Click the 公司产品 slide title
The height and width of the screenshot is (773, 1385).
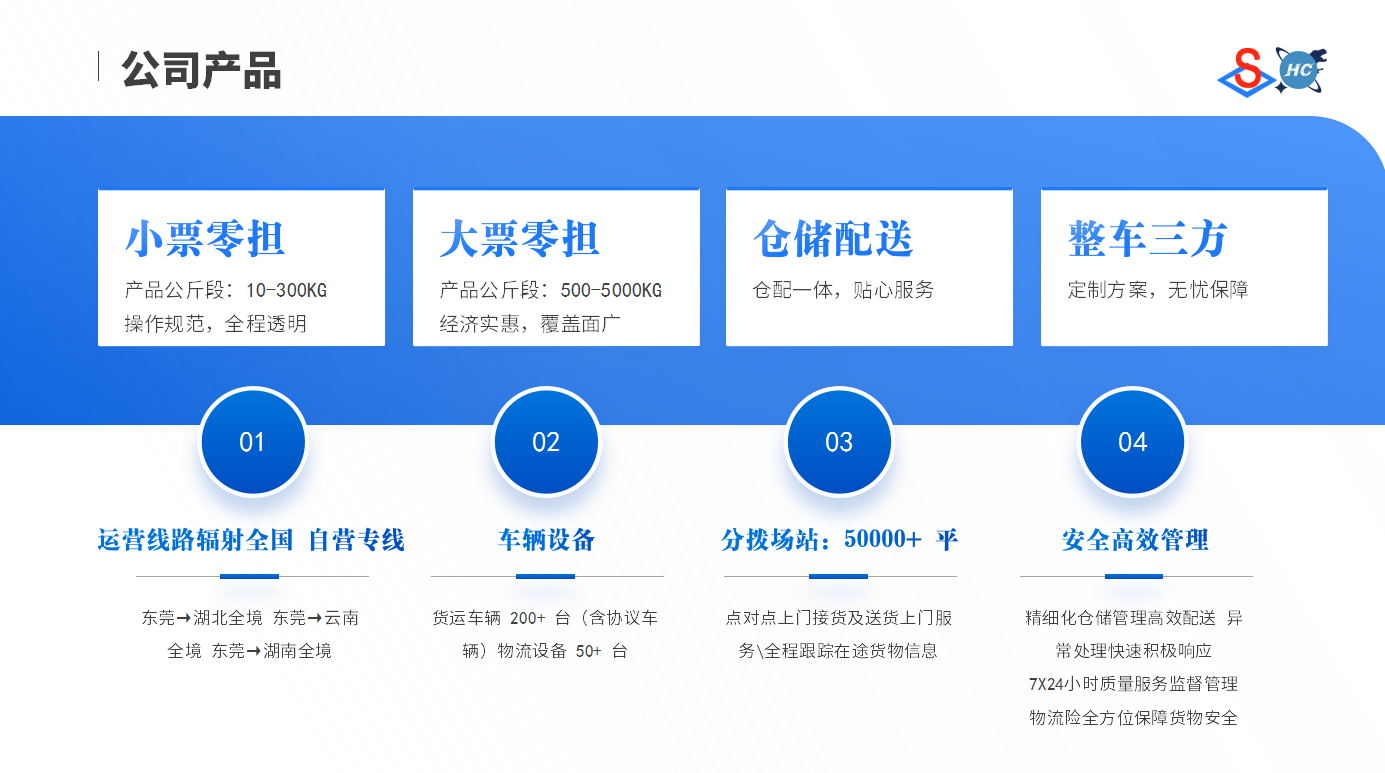(201, 70)
